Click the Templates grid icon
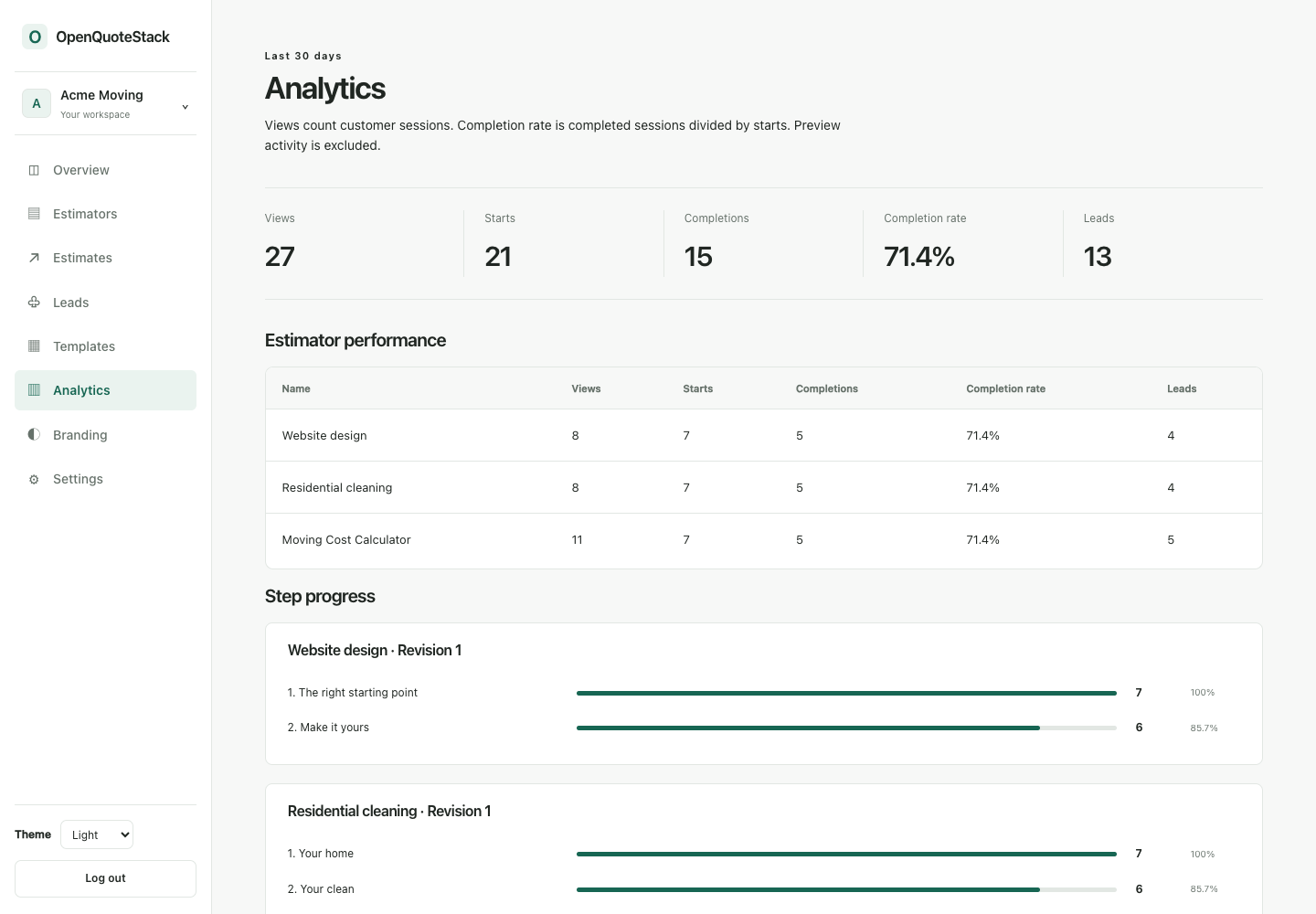 [x=34, y=346]
